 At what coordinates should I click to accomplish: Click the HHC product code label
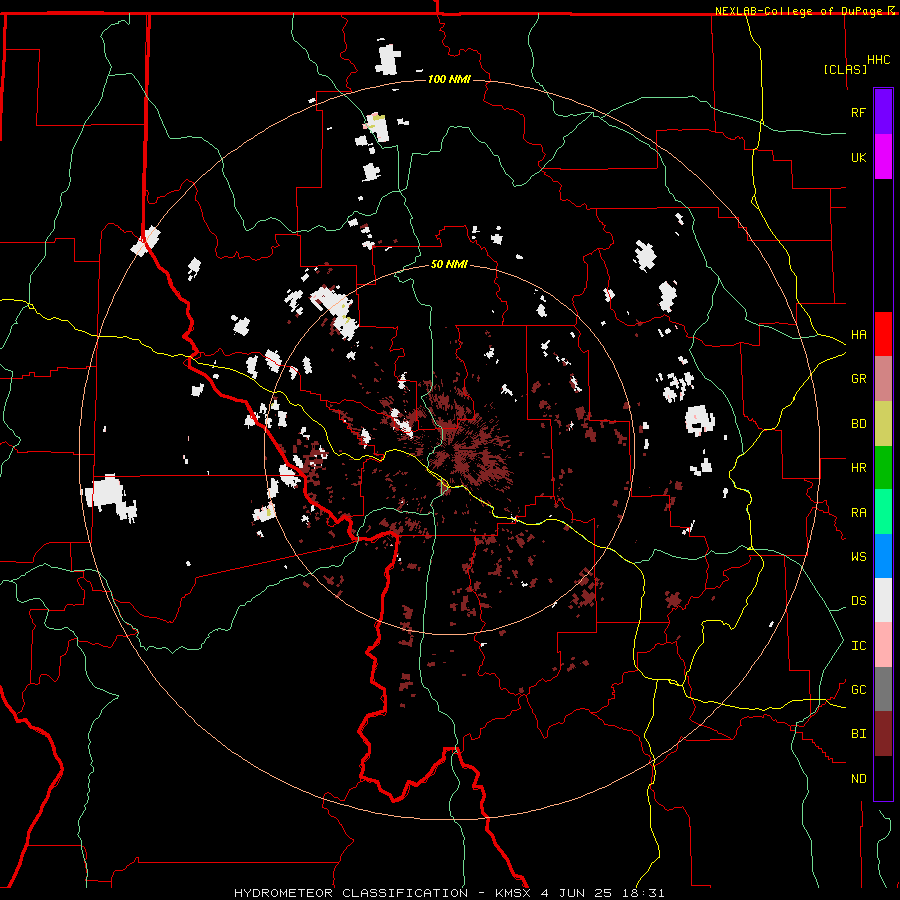(x=878, y=60)
